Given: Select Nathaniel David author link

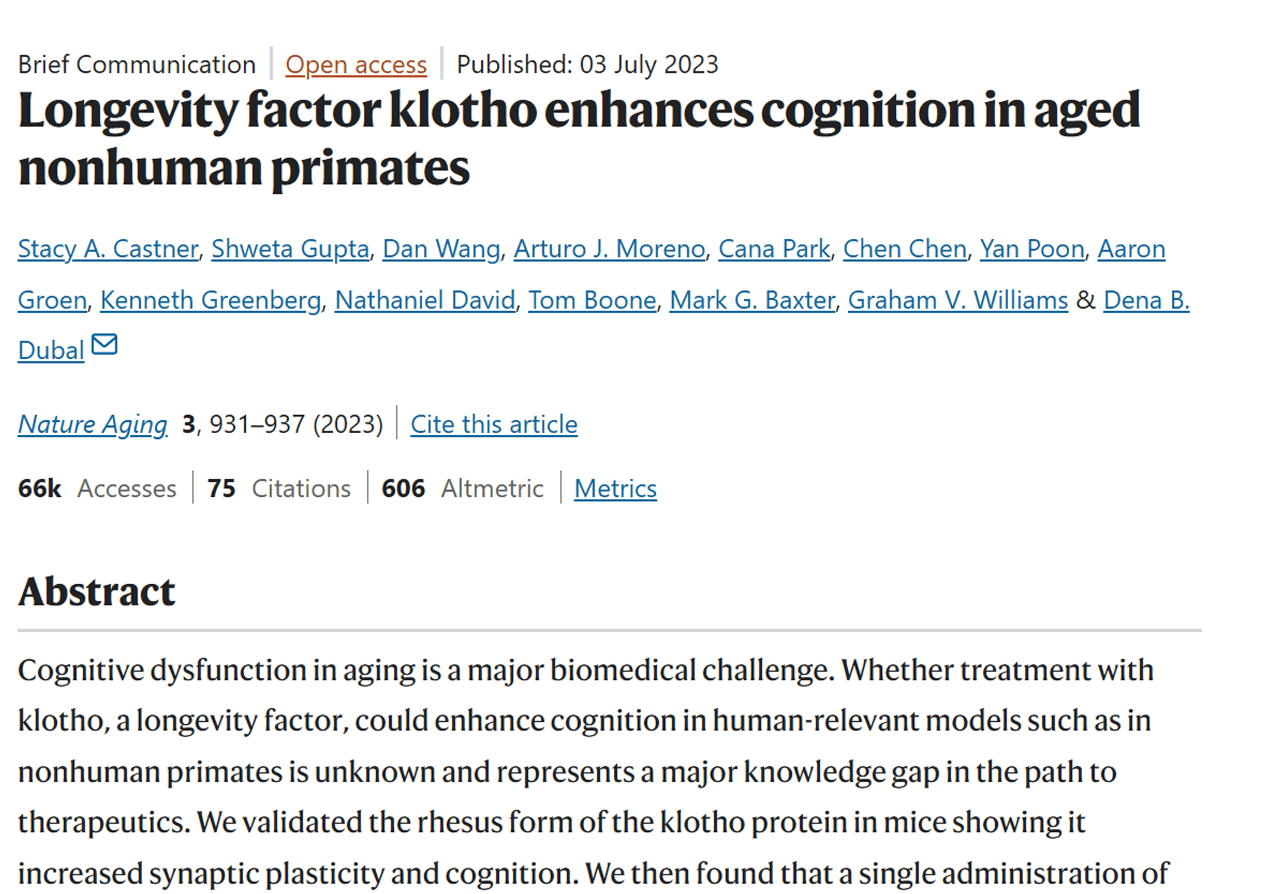Looking at the screenshot, I should coord(425,300).
